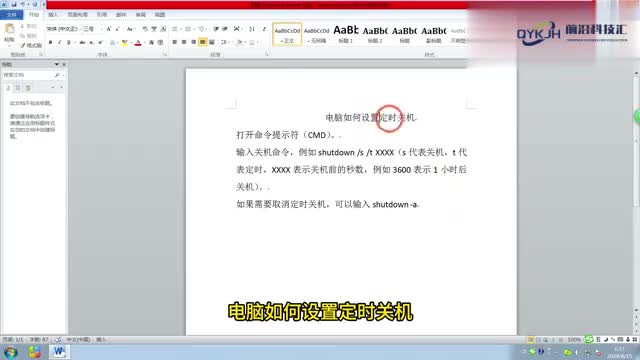Open the font color dropdown arrow
Screen dimensions: 640x360
(144, 42)
